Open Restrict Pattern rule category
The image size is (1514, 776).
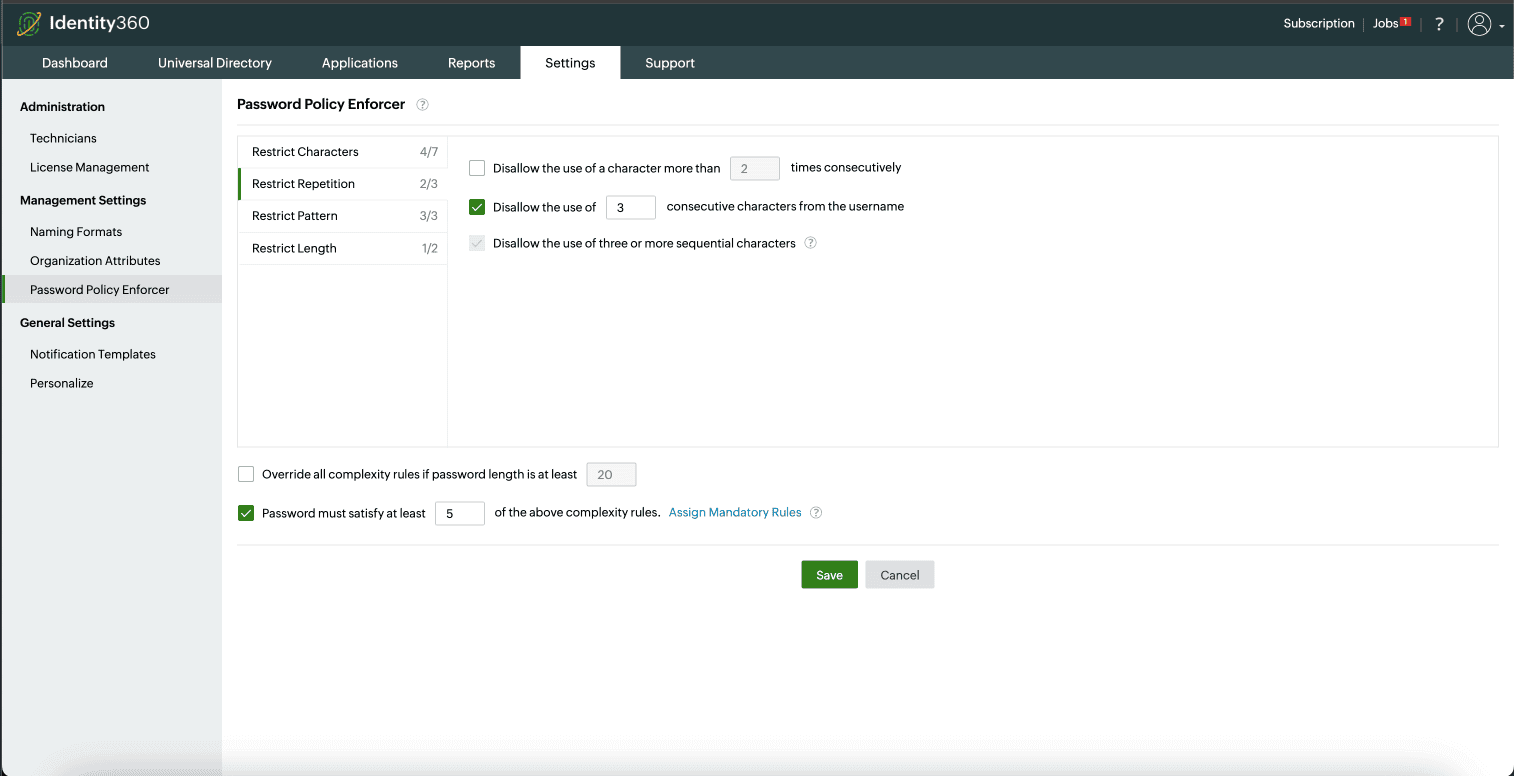(x=342, y=216)
